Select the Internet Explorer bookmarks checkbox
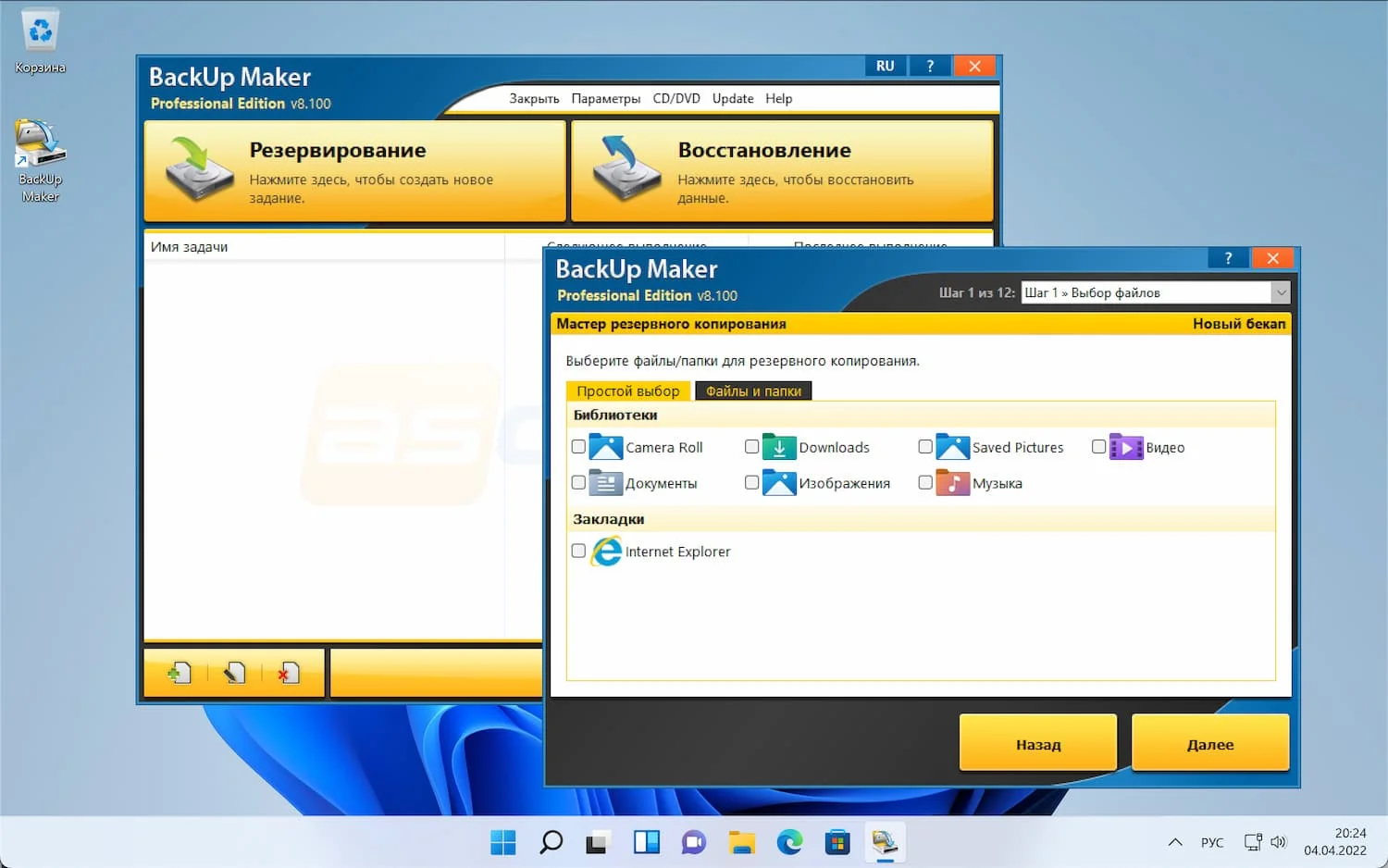This screenshot has width=1388, height=868. click(577, 551)
